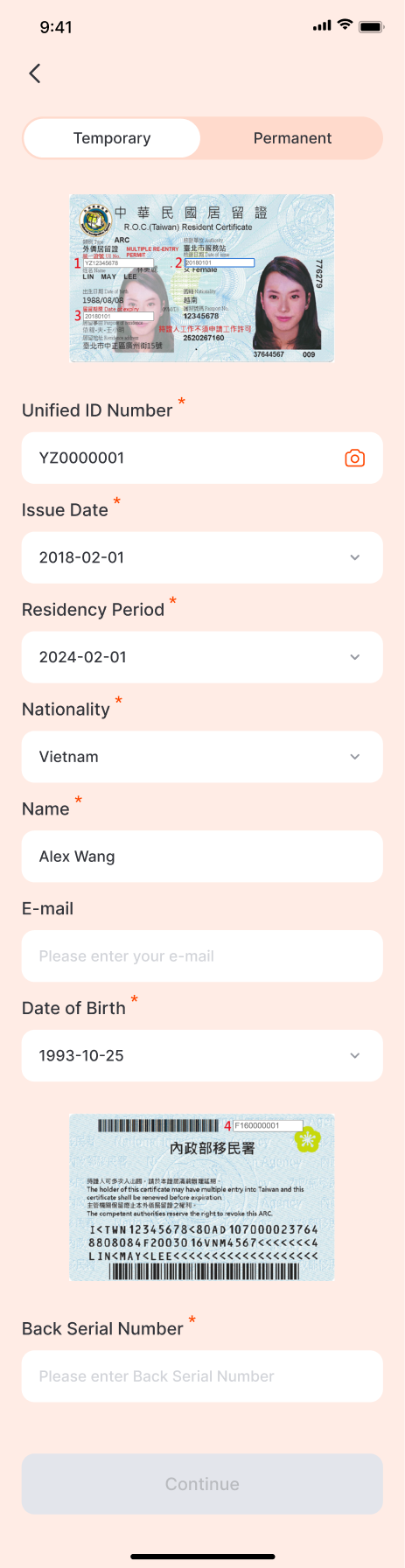Edit the Name field with Alex Wang
405x1568 pixels.
click(x=202, y=857)
